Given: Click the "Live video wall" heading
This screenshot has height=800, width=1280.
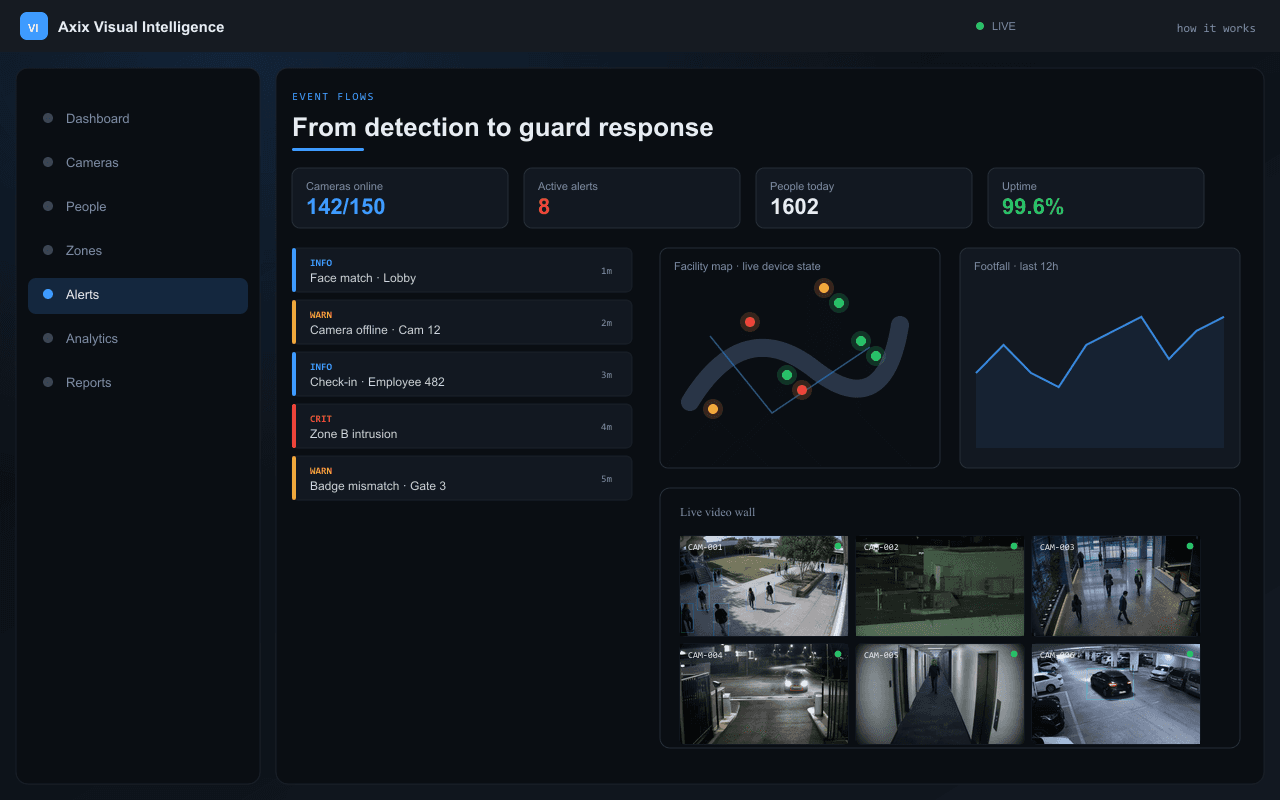Looking at the screenshot, I should tap(718, 512).
